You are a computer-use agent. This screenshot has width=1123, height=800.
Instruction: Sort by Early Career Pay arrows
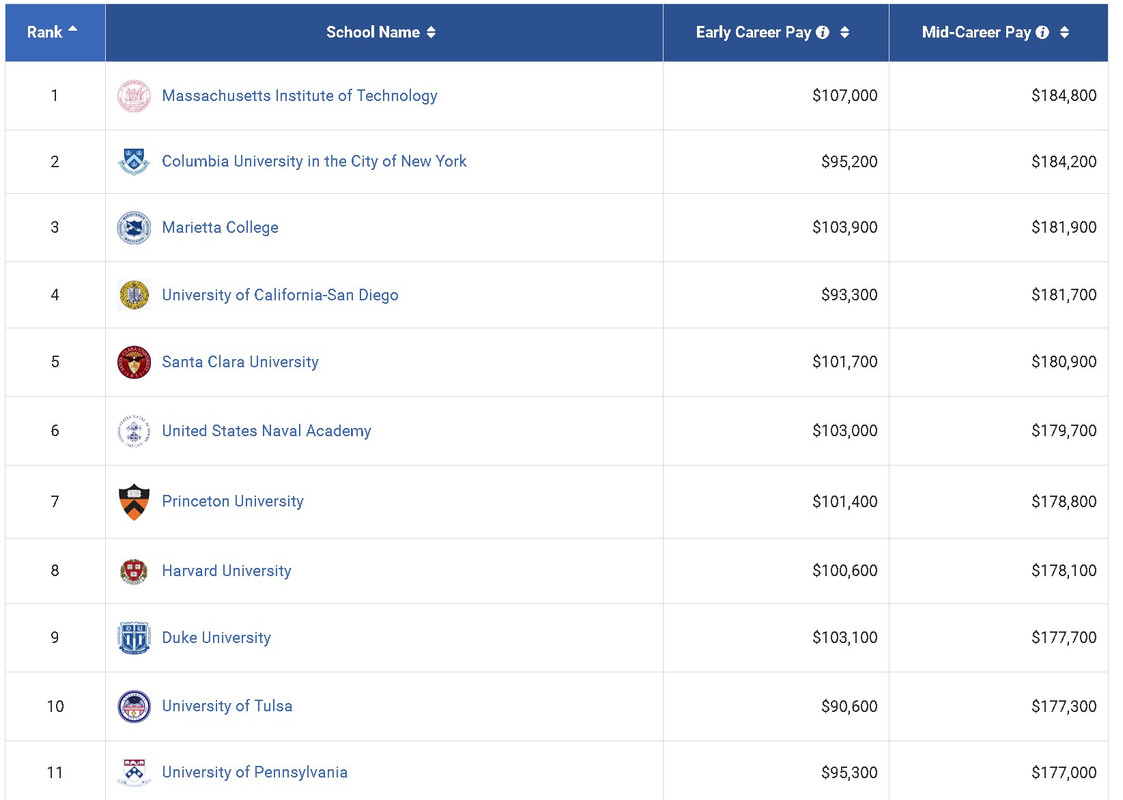point(845,32)
